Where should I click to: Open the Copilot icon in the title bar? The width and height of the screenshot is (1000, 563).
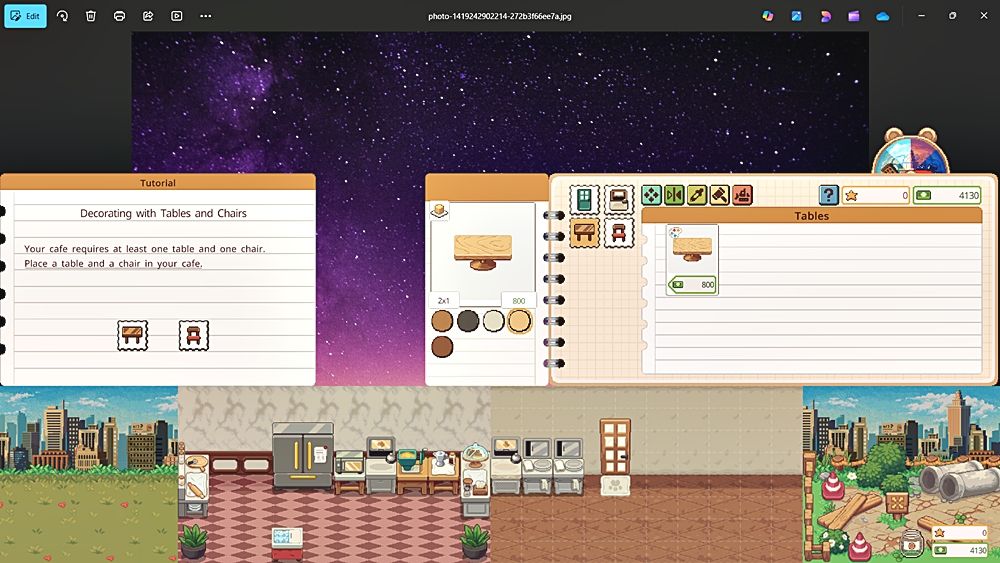coord(768,16)
